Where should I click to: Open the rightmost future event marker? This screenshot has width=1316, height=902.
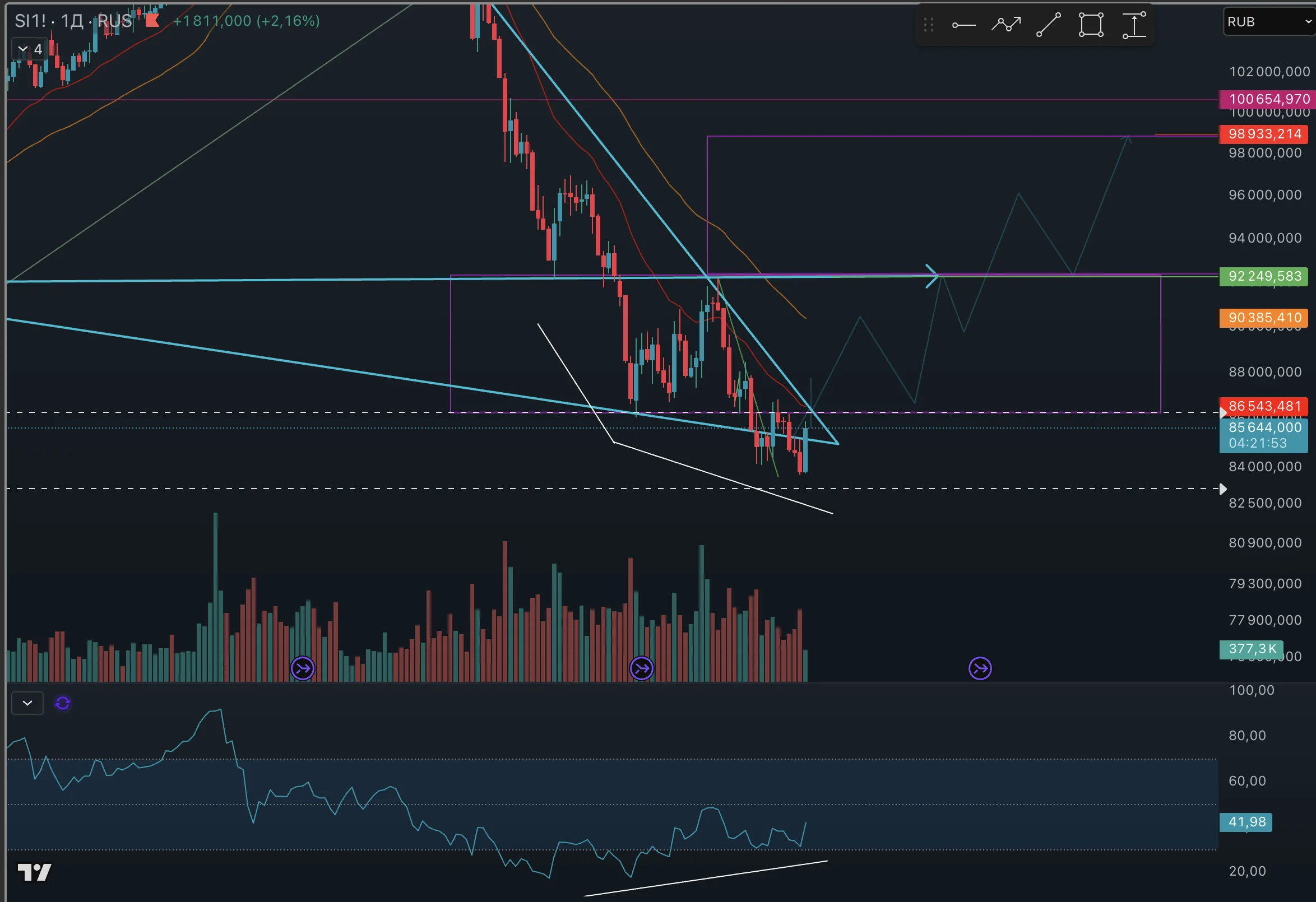coord(980,668)
